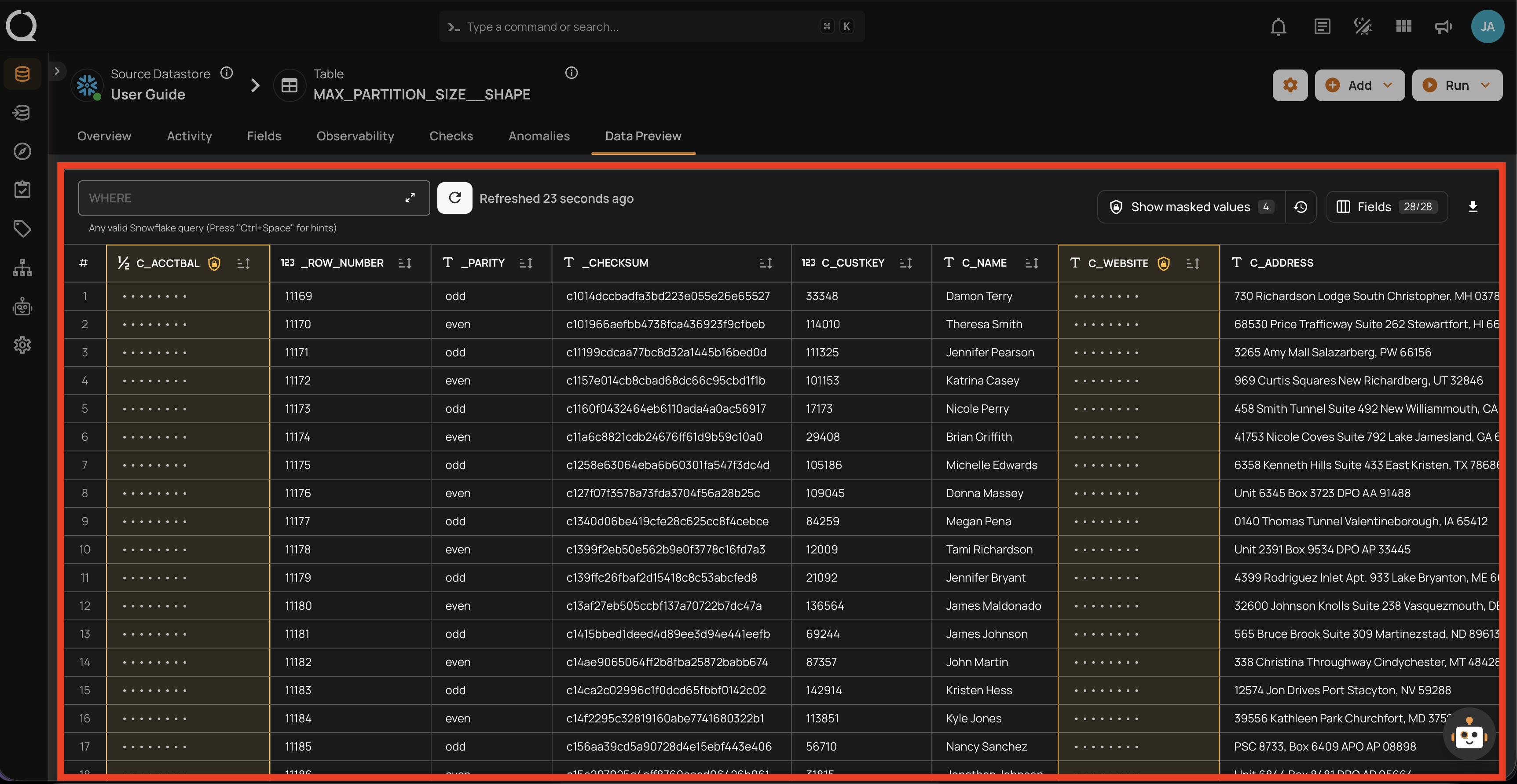
Task: Toggle sort on _ROW_NUMBER column
Action: tap(405, 263)
